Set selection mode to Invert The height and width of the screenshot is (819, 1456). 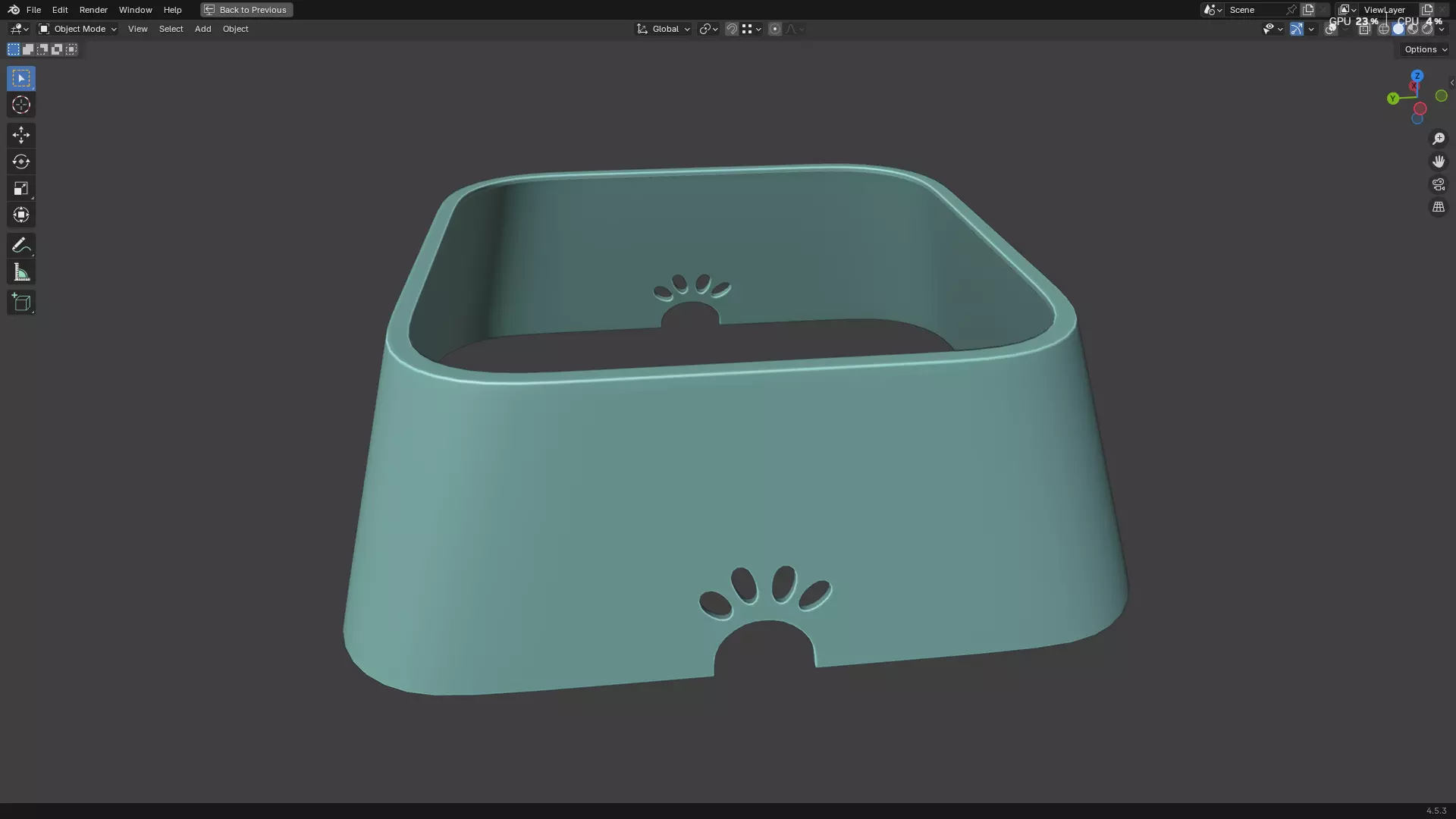click(x=57, y=49)
